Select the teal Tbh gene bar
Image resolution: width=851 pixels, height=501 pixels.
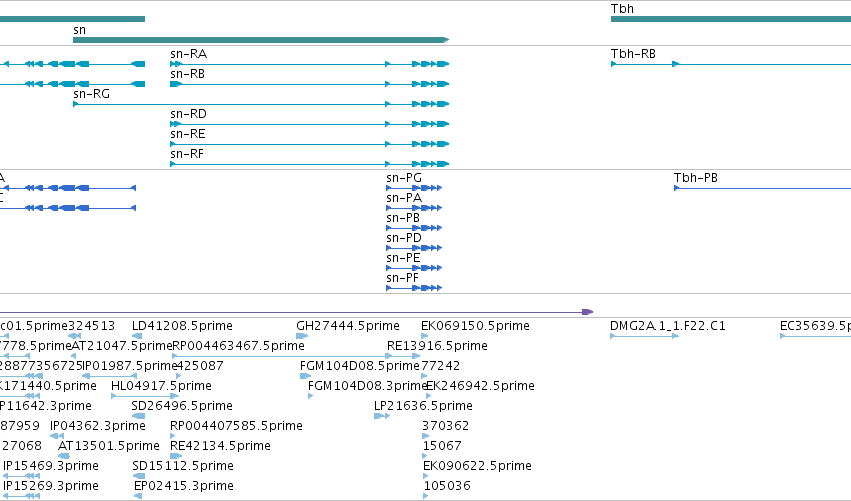[x=731, y=19]
